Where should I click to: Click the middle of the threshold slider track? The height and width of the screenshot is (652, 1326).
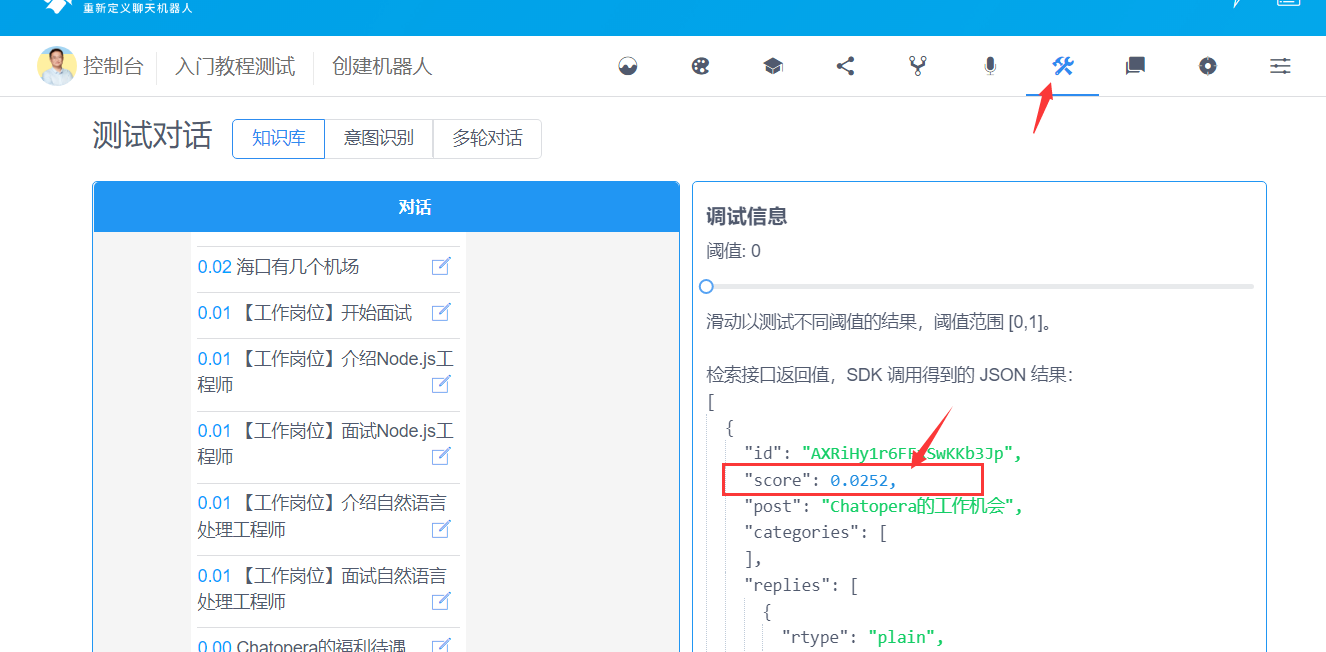980,286
